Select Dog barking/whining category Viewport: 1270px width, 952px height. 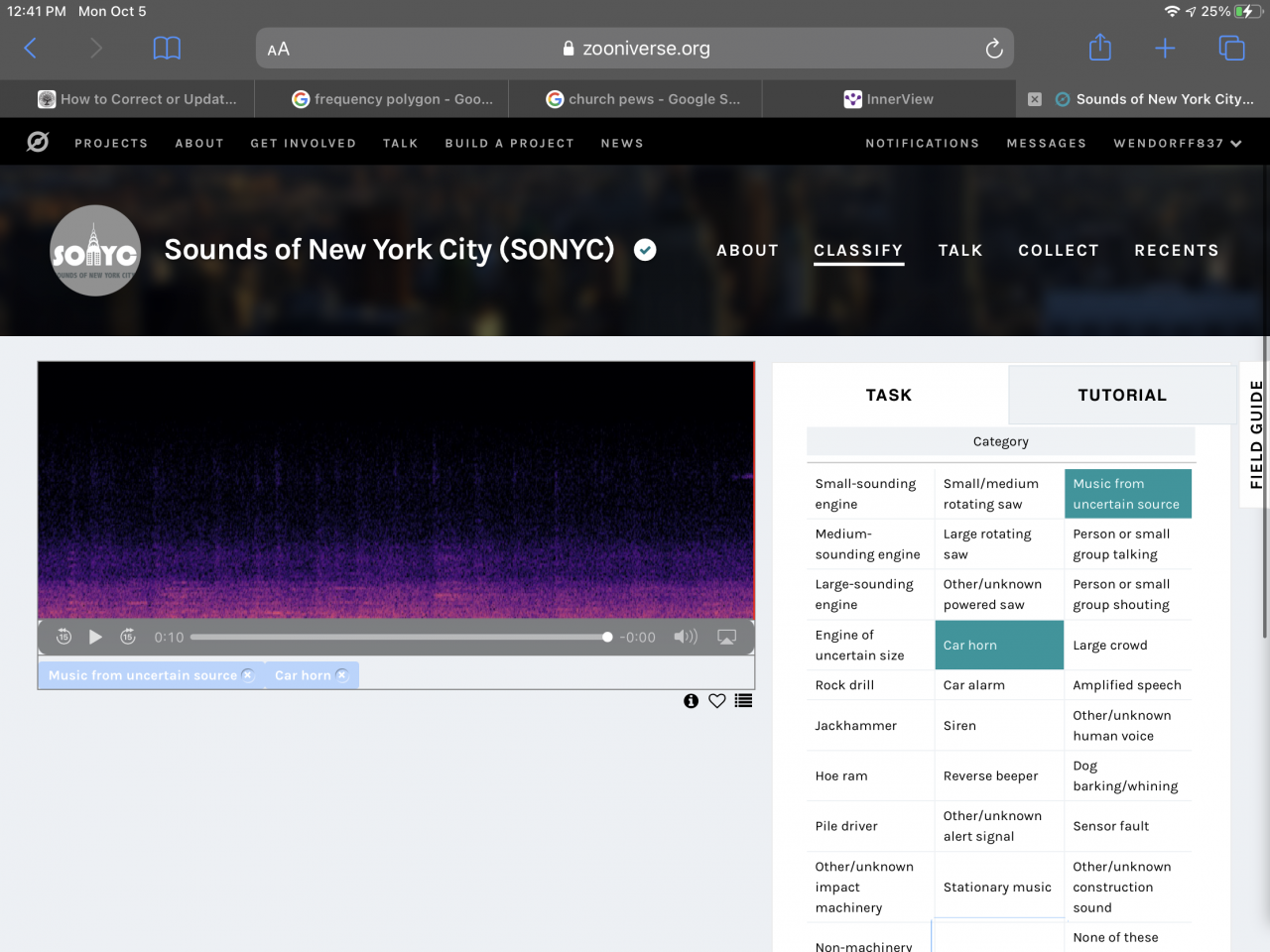pos(1128,775)
